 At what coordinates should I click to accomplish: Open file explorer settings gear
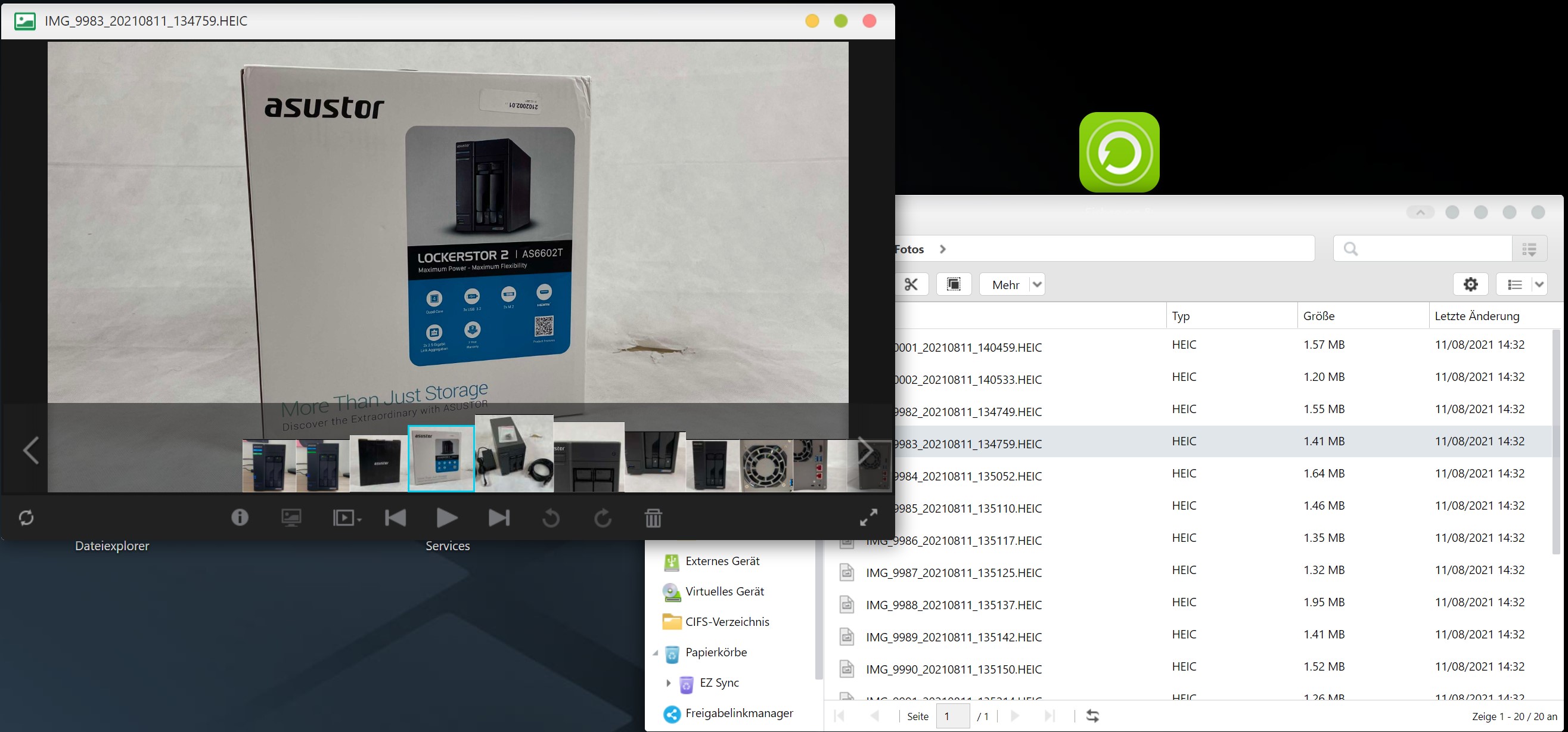click(1471, 284)
